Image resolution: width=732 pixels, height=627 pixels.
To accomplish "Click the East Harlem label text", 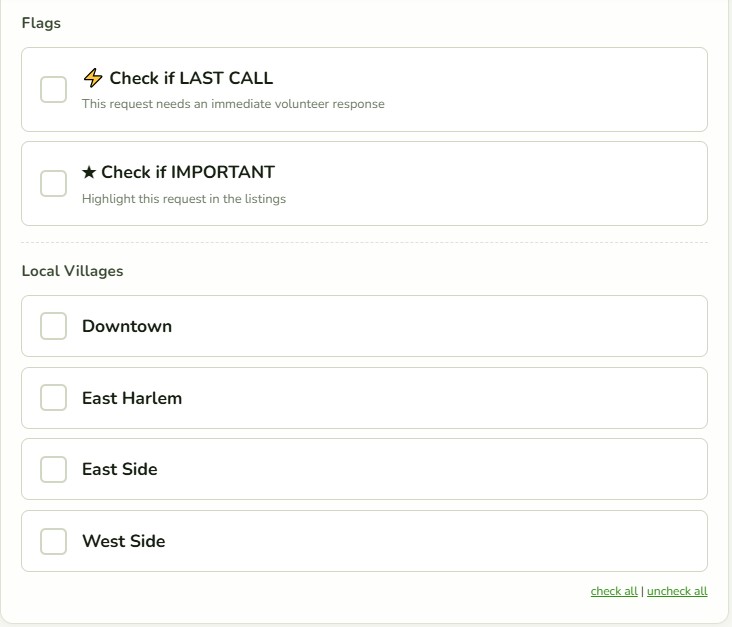I will [x=132, y=398].
